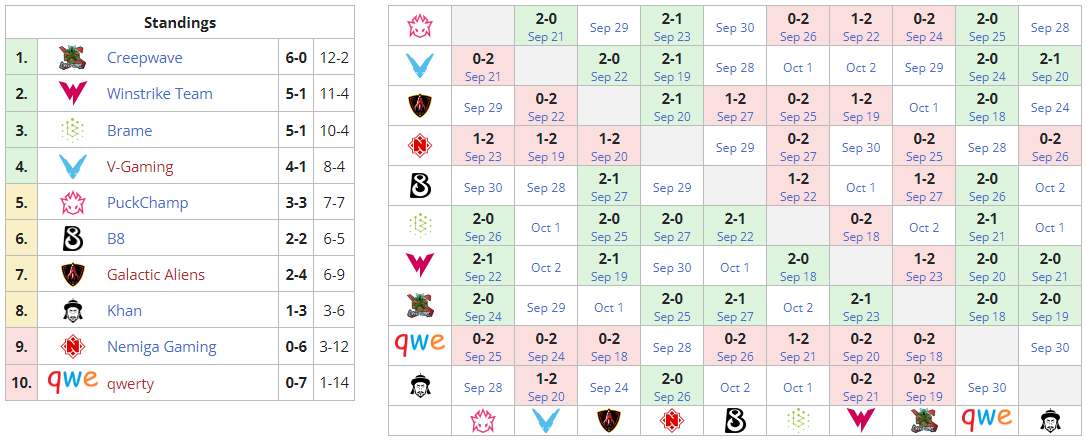Open the Creepwave team name link
The height and width of the screenshot is (444, 1087).
point(145,58)
